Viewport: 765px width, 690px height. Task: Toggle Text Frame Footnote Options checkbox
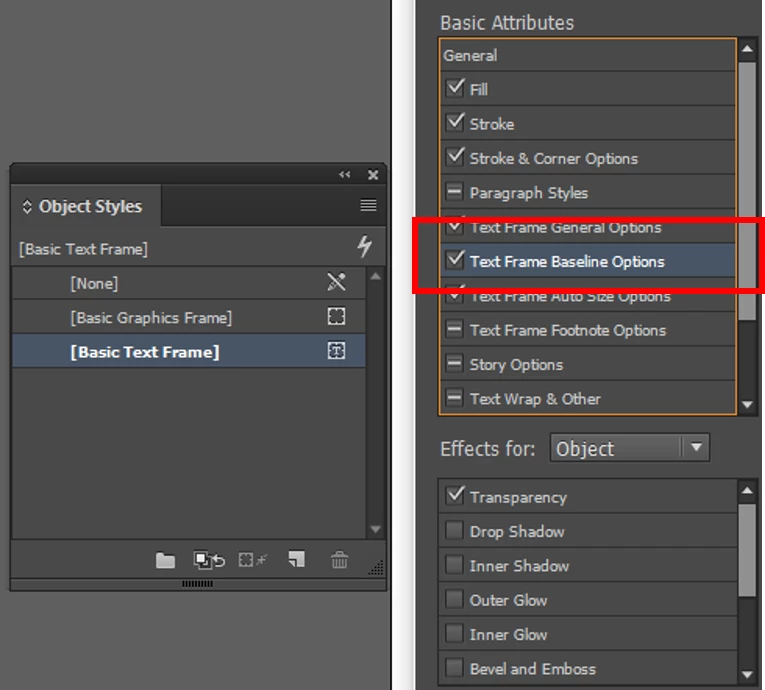pos(455,329)
